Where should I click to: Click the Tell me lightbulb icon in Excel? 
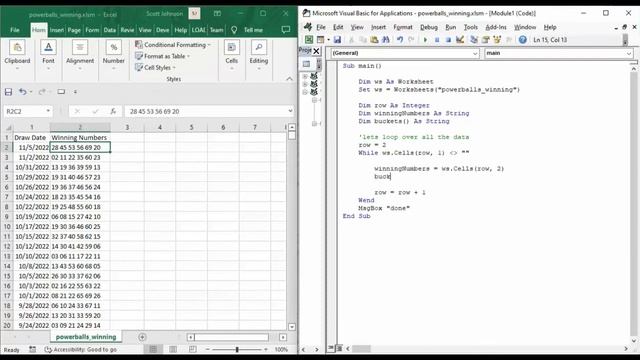click(x=234, y=30)
